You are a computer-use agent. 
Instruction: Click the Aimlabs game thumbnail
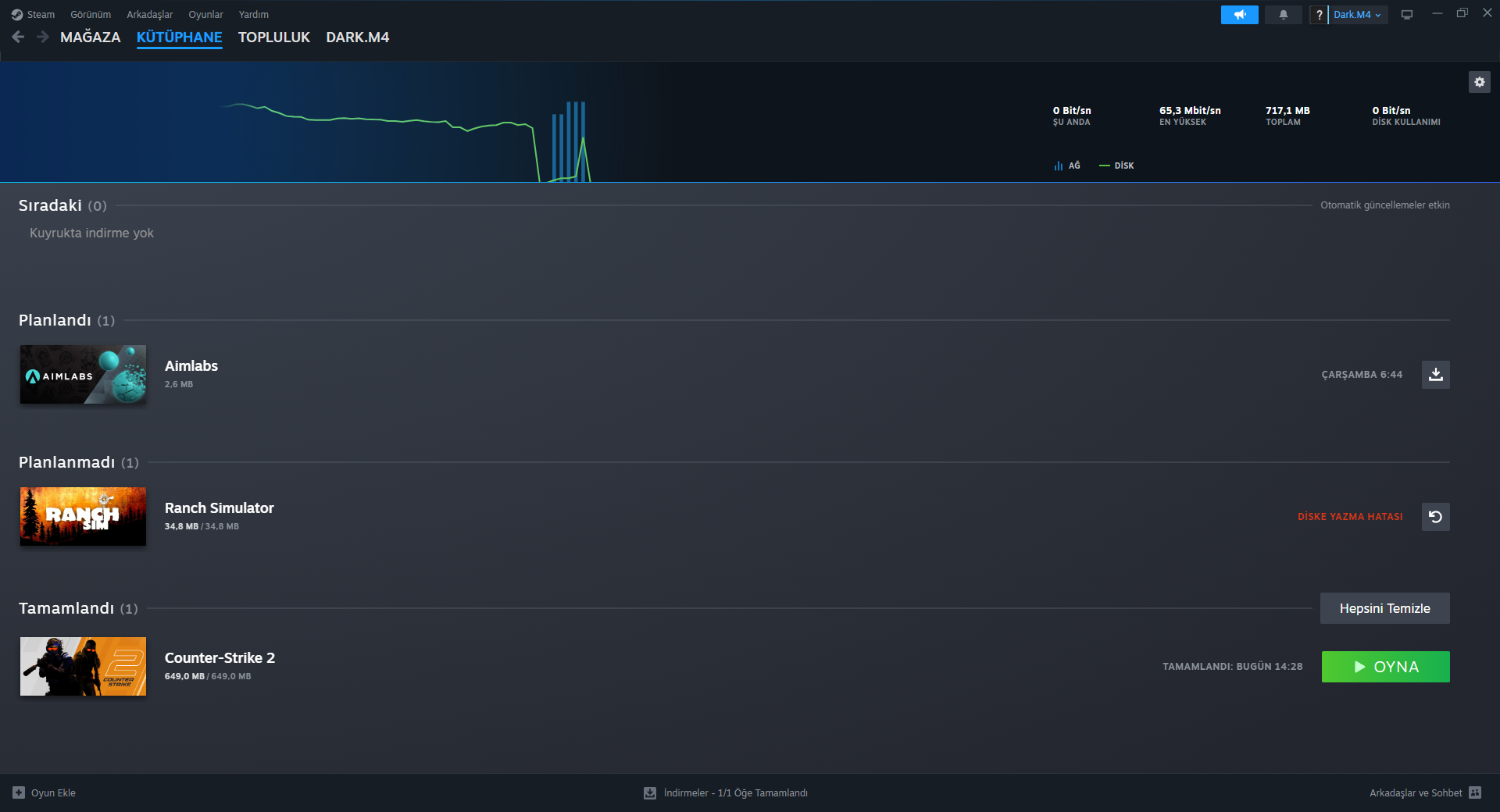83,375
